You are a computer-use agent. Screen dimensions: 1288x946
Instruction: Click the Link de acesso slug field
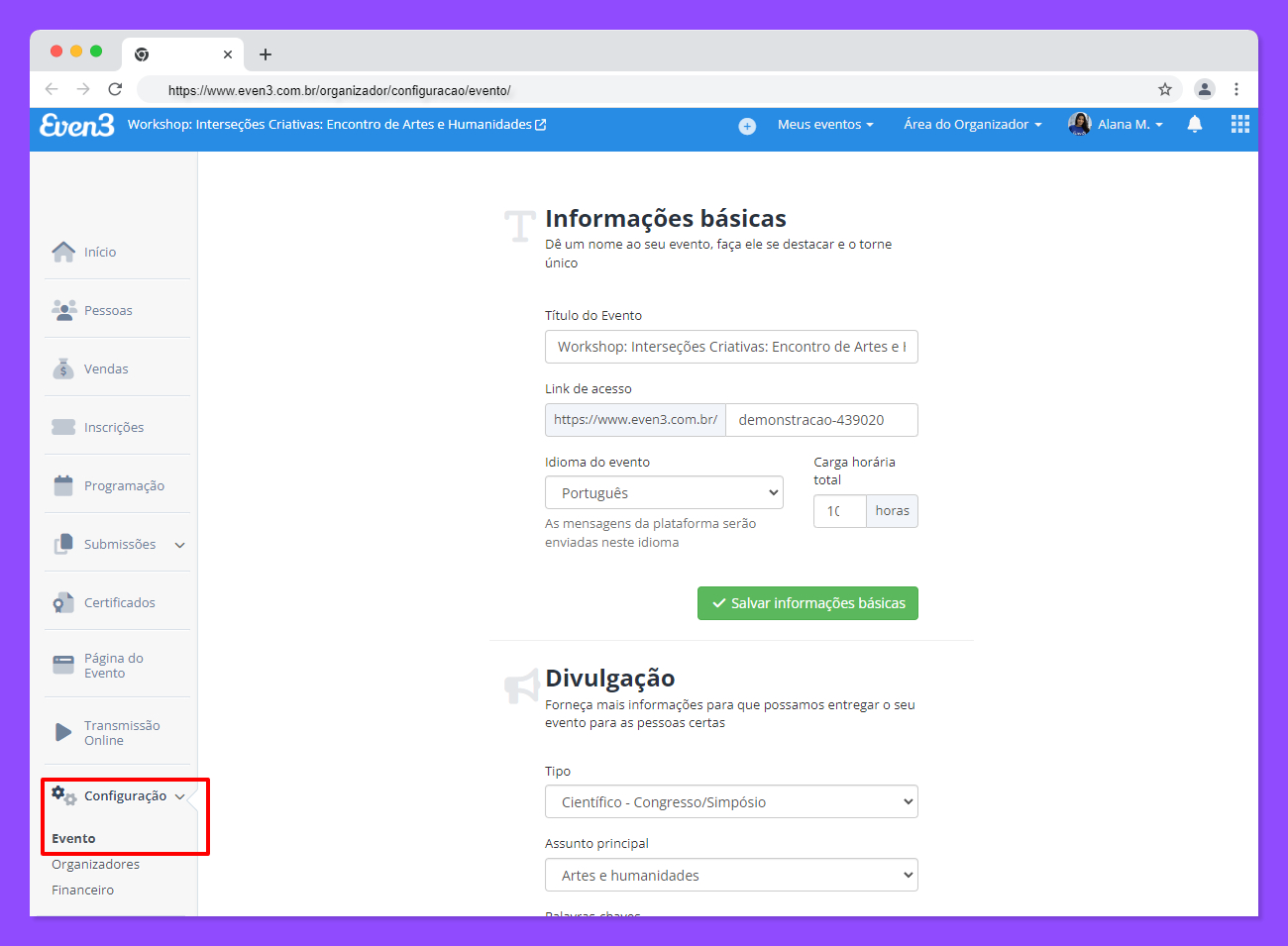821,420
